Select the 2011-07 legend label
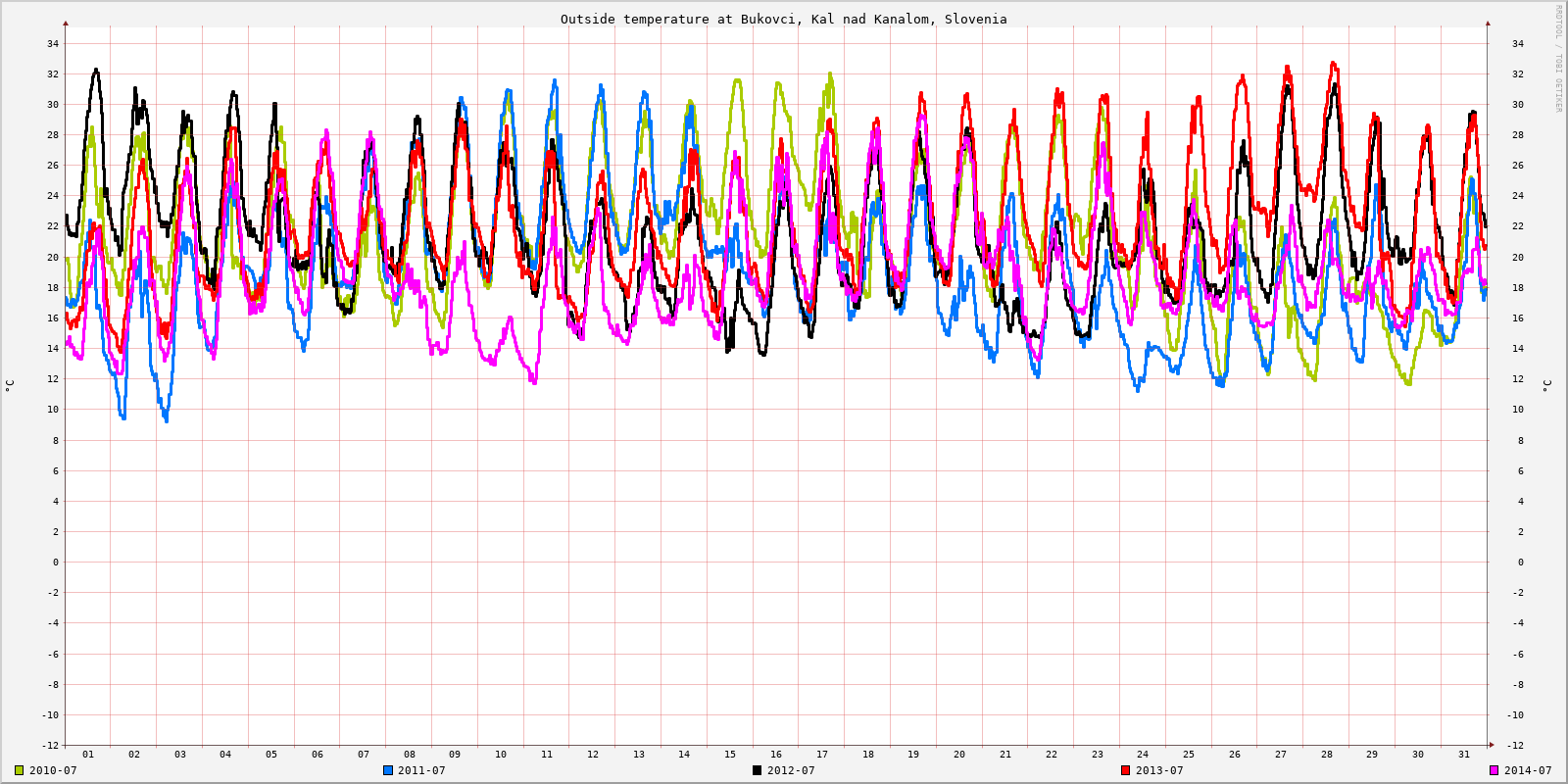 coord(421,770)
